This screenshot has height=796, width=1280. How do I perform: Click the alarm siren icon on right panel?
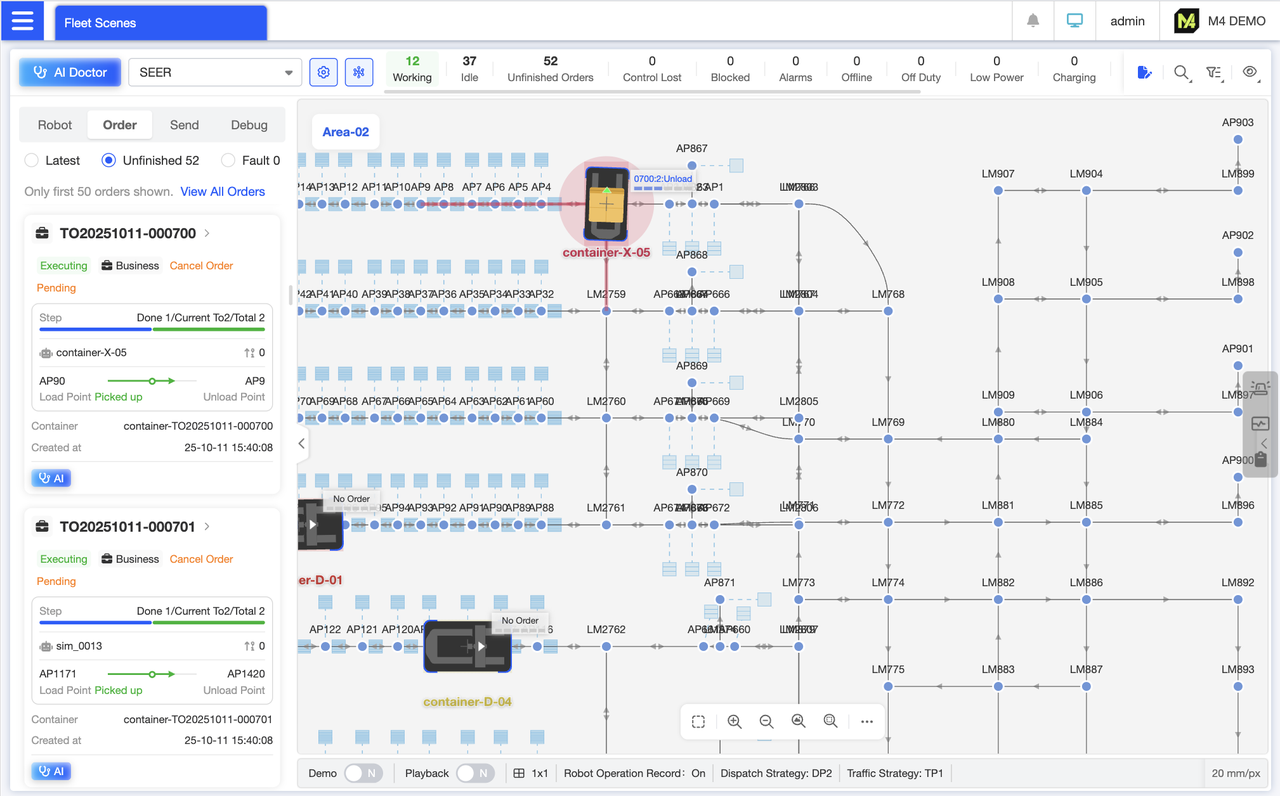[x=1259, y=387]
